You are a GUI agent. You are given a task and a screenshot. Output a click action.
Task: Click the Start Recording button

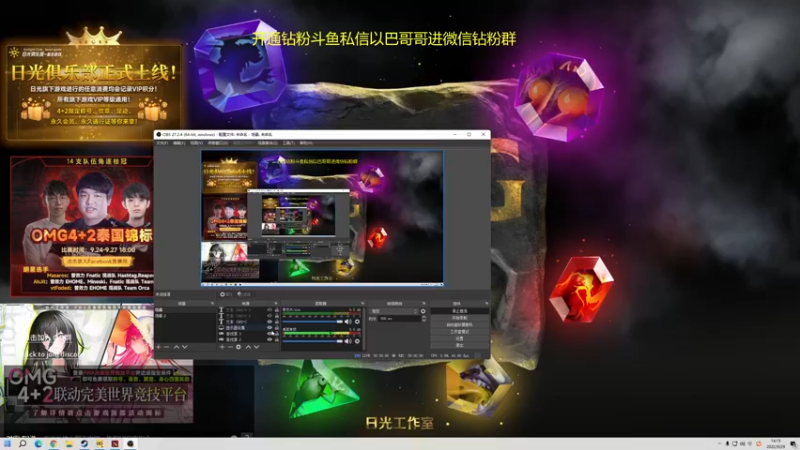(459, 318)
